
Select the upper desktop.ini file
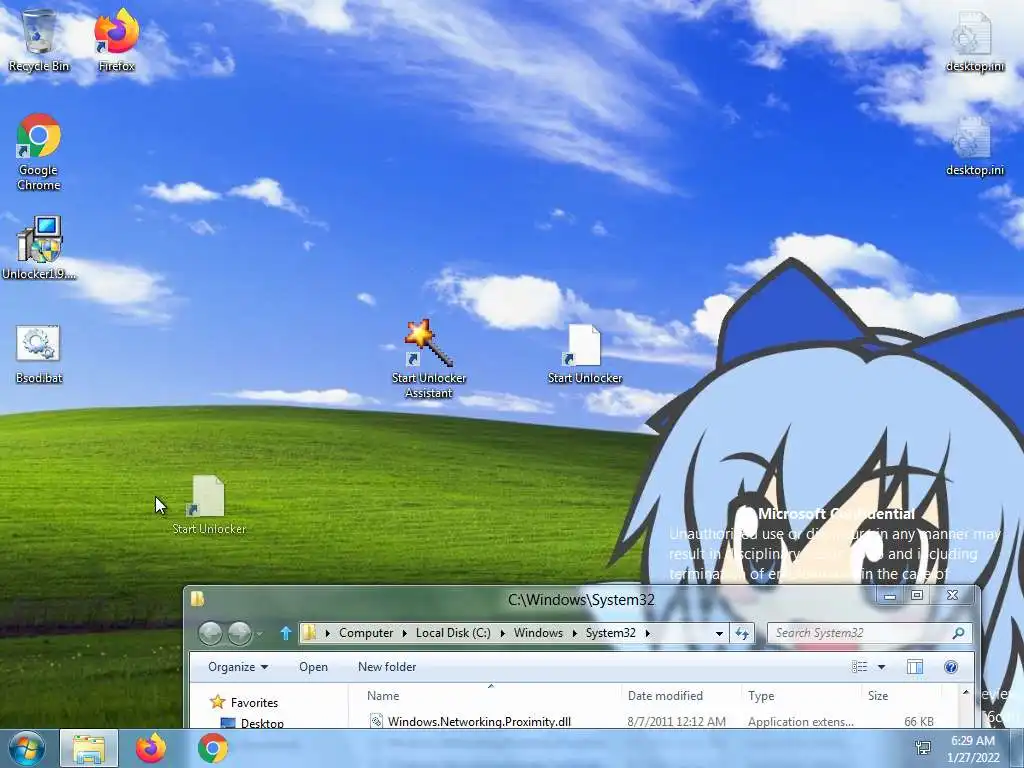tap(974, 42)
